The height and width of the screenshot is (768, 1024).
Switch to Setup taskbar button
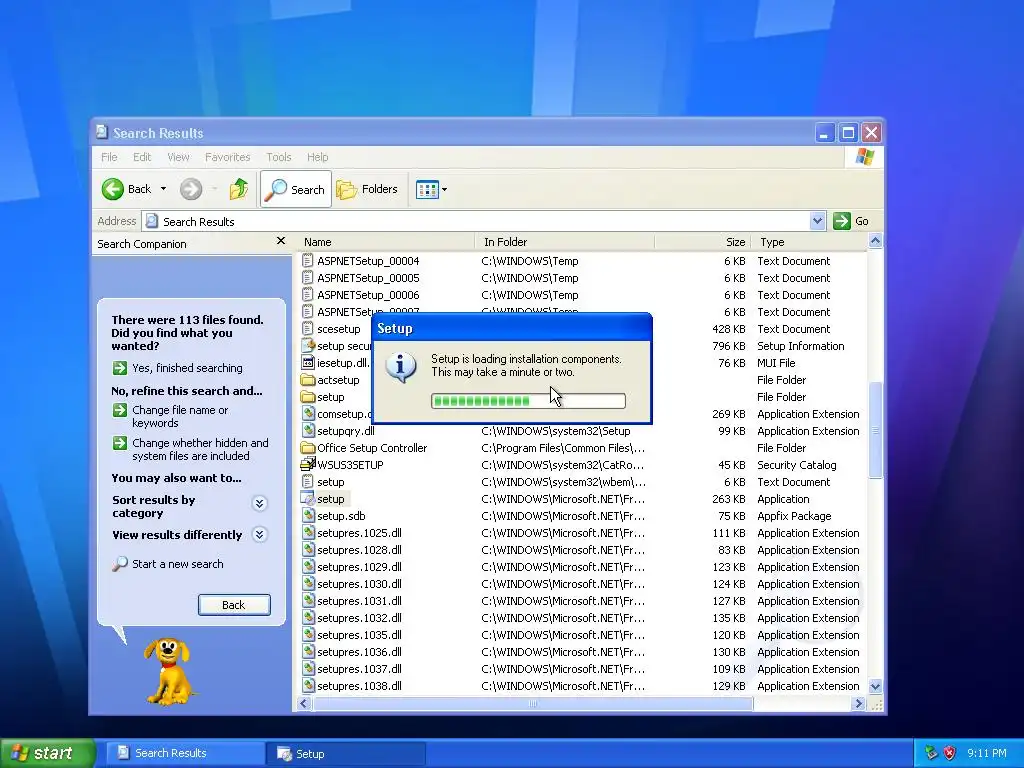click(x=345, y=753)
